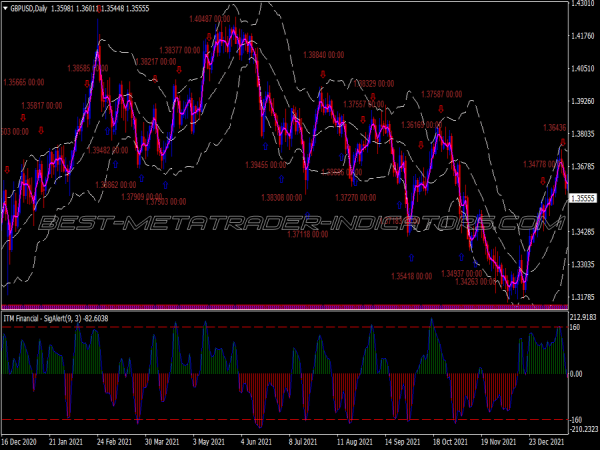The height and width of the screenshot is (450, 600).
Task: Click the 1.31785 price scale value
Action: (x=582, y=297)
